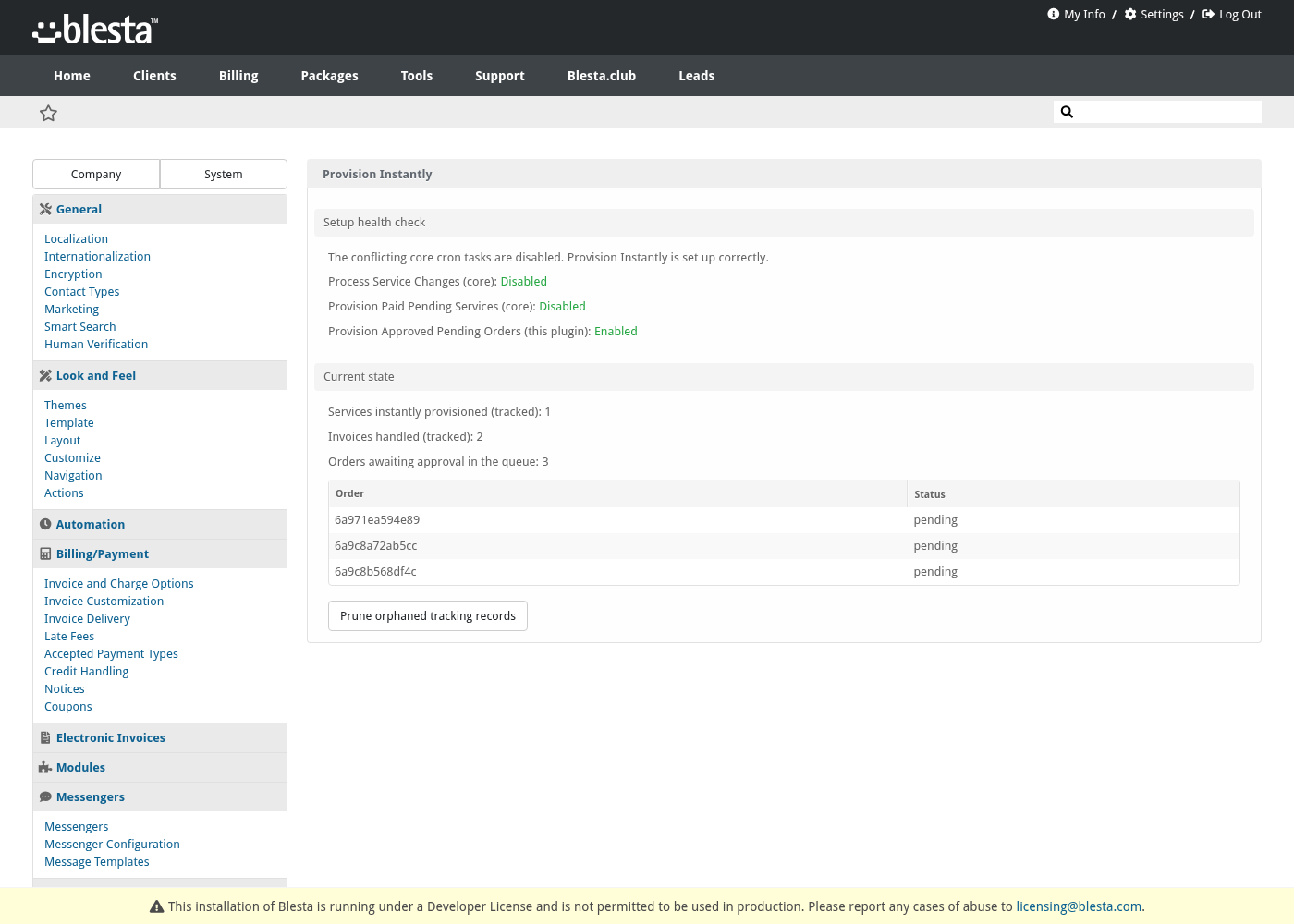
Task: Expand the Look and Feel section
Action: (160, 375)
